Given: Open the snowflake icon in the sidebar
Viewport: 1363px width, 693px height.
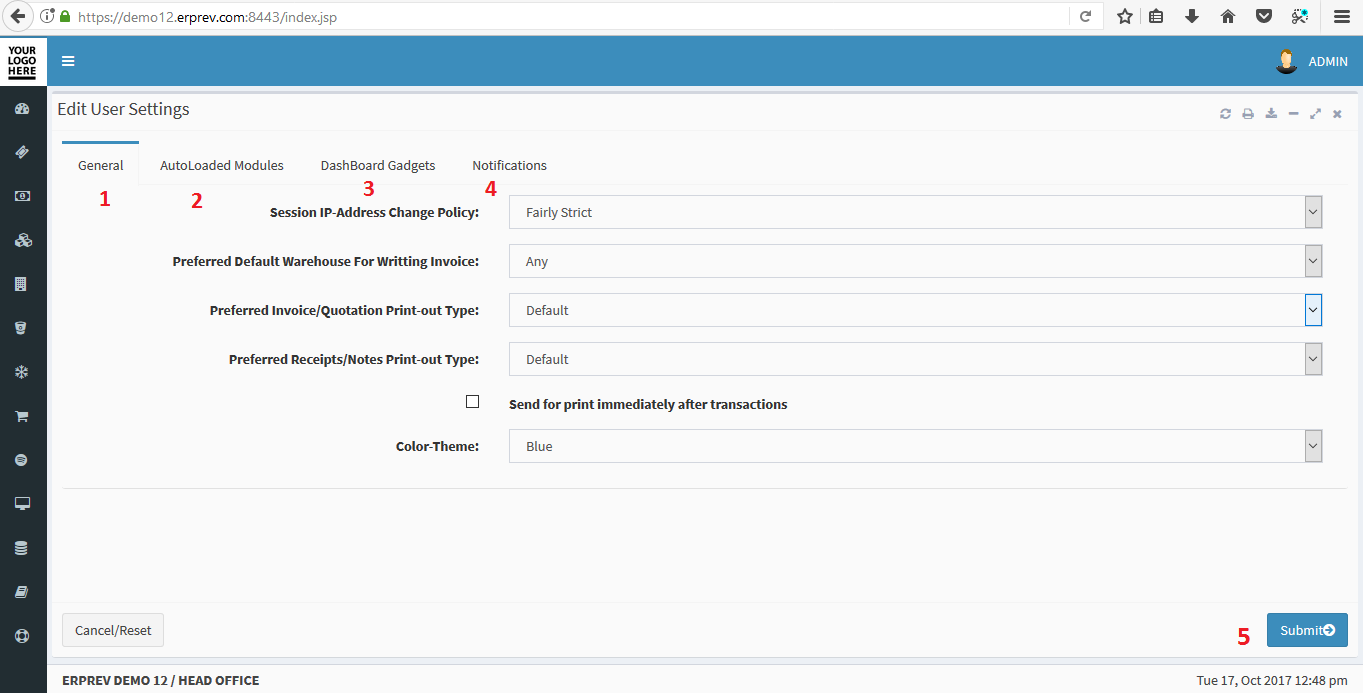Looking at the screenshot, I should pos(22,372).
